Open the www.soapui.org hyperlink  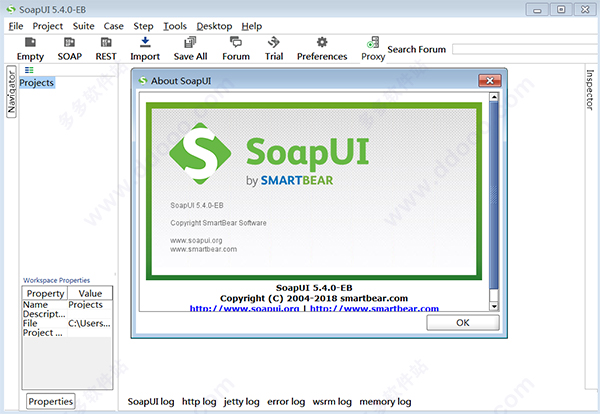click(x=244, y=308)
